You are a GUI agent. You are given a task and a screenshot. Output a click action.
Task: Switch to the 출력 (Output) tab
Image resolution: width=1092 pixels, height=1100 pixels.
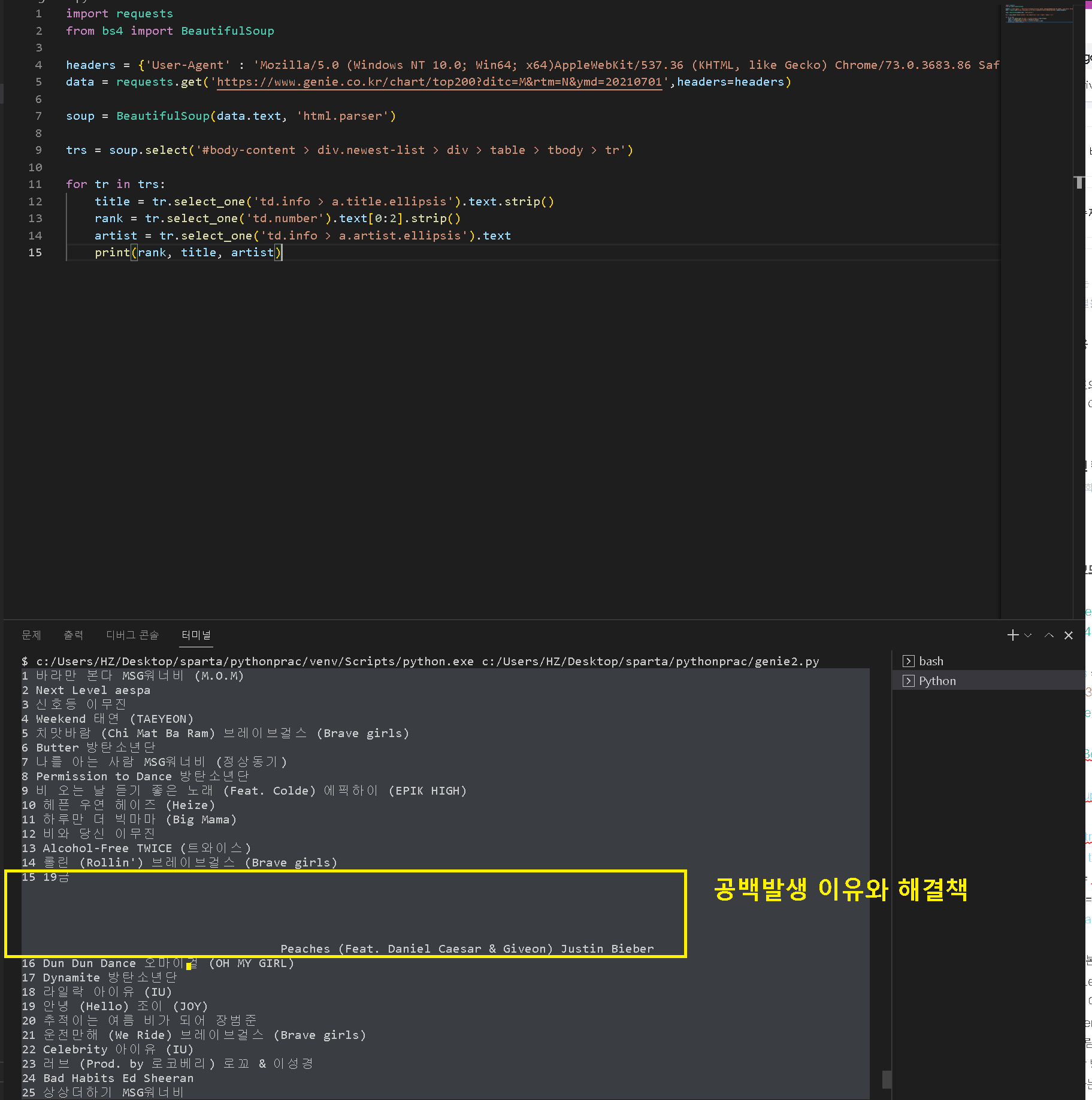(74, 635)
